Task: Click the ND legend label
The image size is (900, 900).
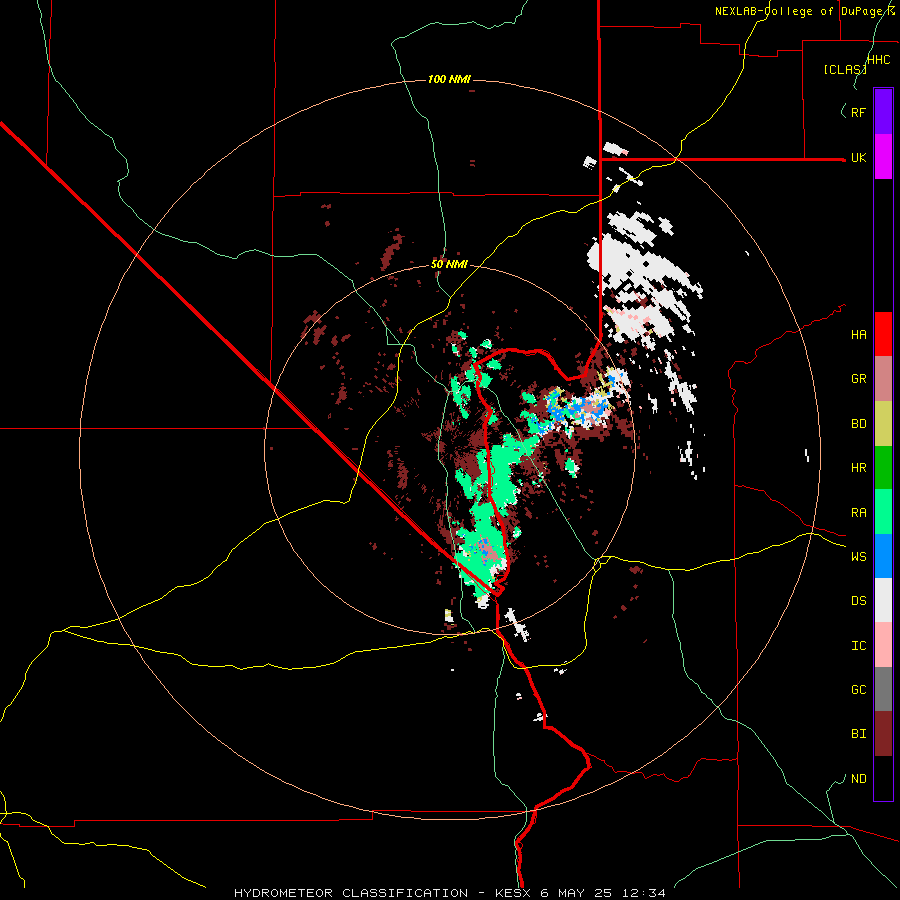Action: pos(858,779)
